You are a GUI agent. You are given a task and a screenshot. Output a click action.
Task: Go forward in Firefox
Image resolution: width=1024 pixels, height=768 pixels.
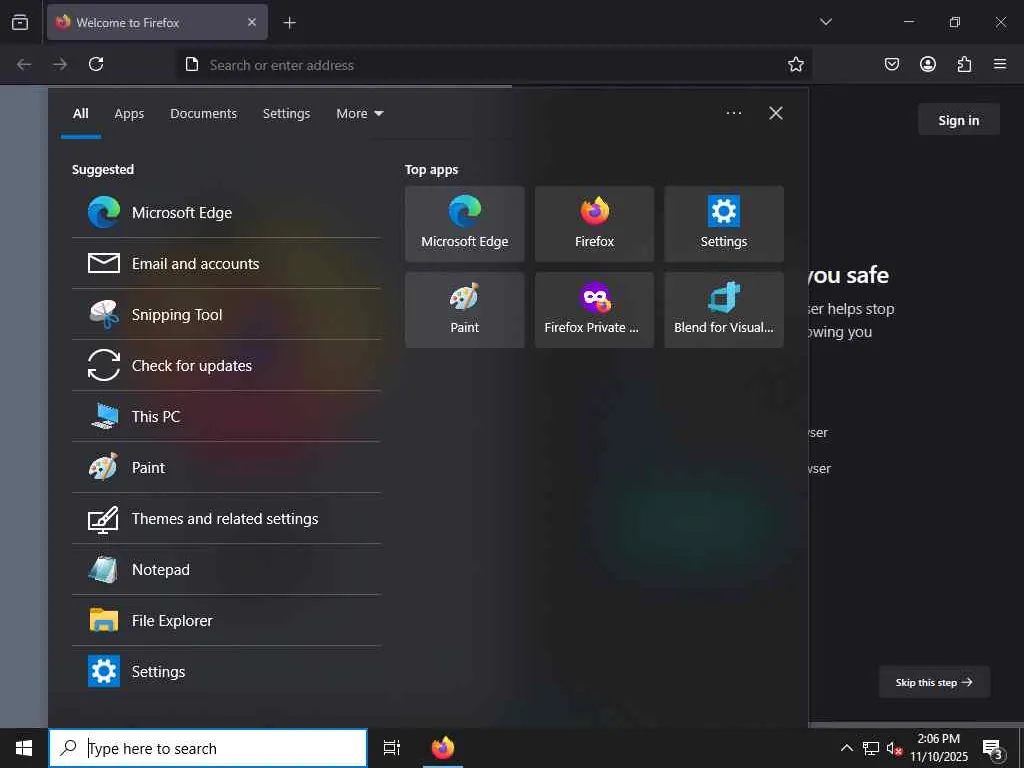60,64
